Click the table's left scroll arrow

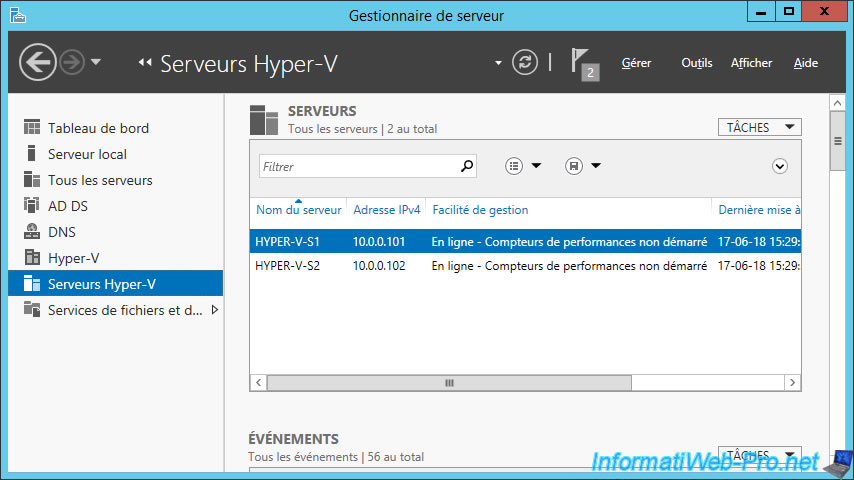click(x=259, y=382)
